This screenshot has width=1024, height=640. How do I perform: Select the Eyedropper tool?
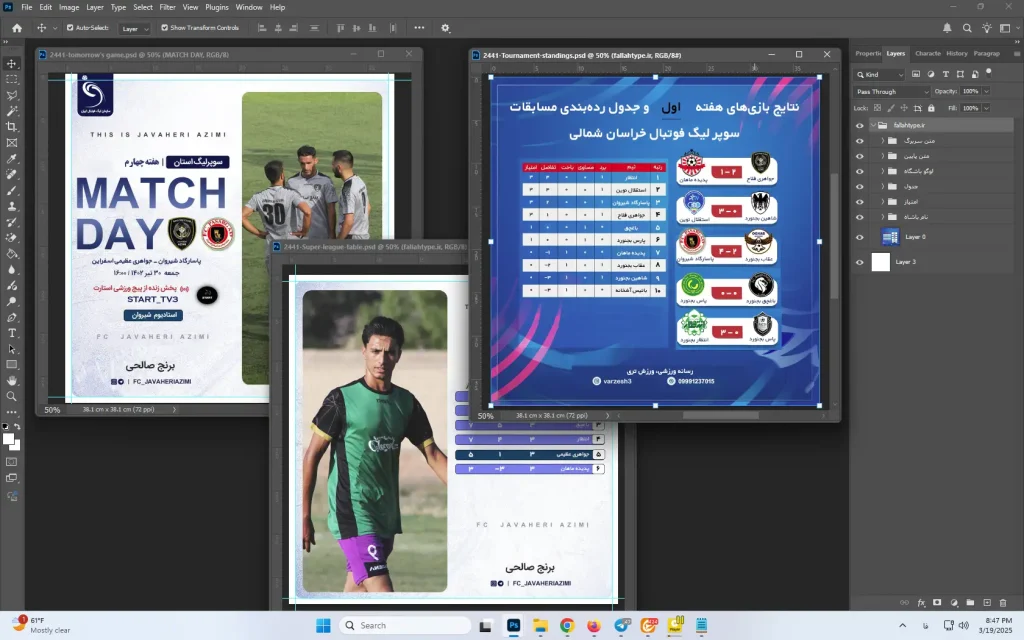tap(12, 159)
